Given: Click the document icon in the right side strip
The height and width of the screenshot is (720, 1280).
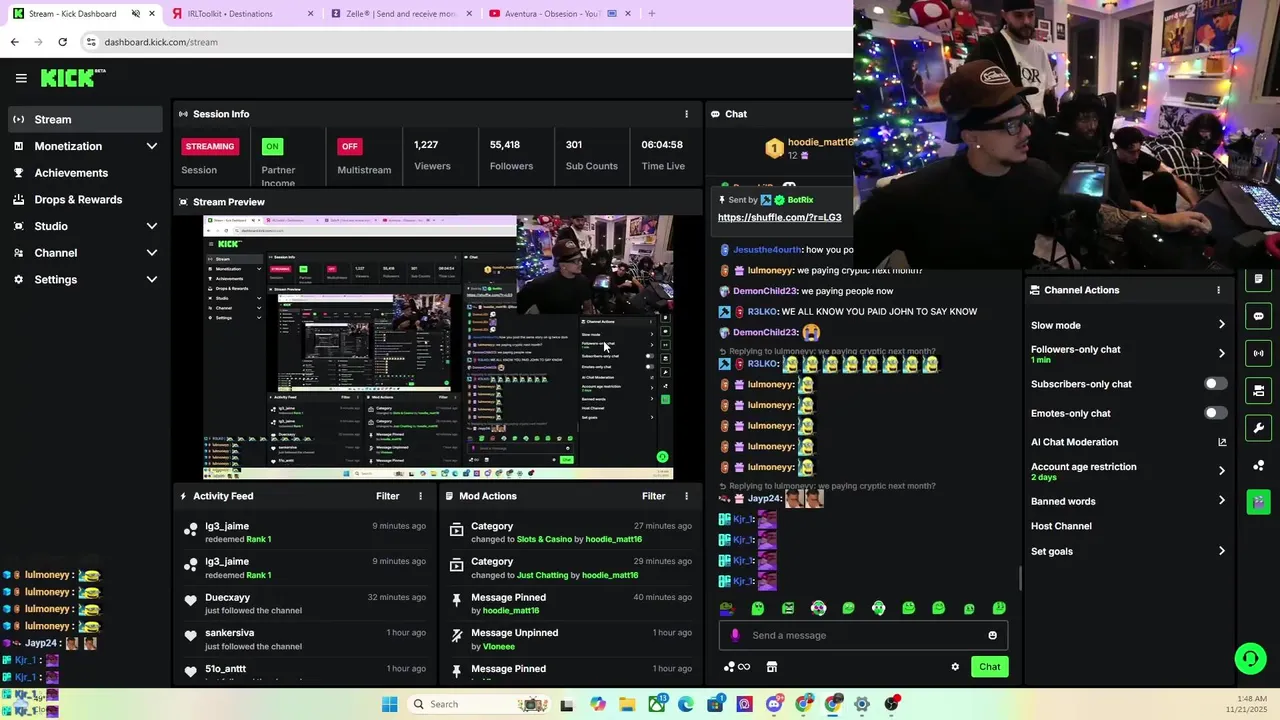Looking at the screenshot, I should pyautogui.click(x=1258, y=279).
